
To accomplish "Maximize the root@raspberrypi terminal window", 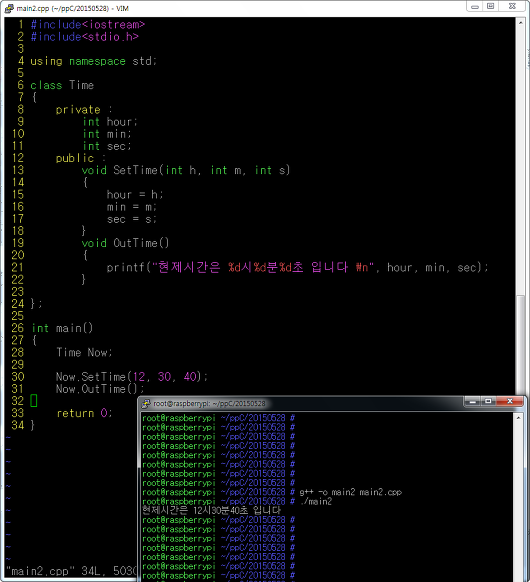I will (488, 401).
